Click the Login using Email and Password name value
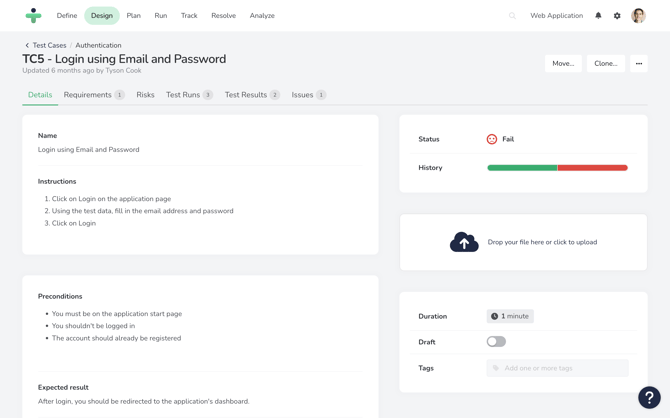Image resolution: width=670 pixels, height=418 pixels. 88,150
